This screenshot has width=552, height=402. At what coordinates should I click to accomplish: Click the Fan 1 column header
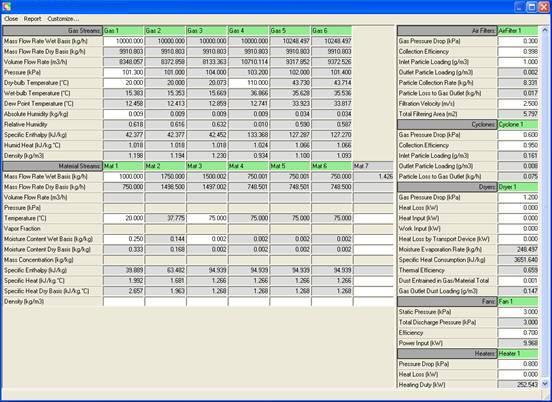pyautogui.click(x=518, y=302)
